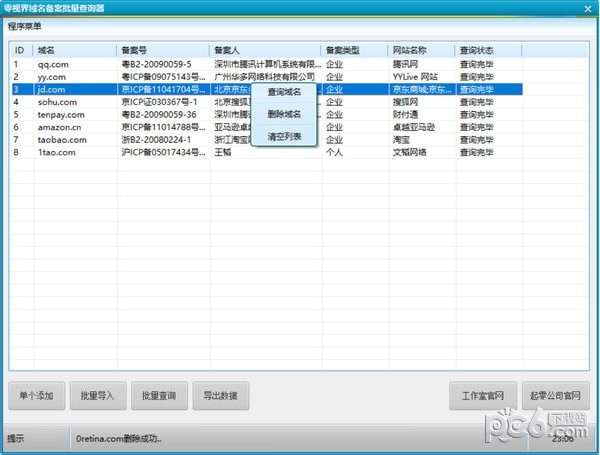Open the 工作室官网 link button
The width and height of the screenshot is (600, 455).
(x=483, y=395)
